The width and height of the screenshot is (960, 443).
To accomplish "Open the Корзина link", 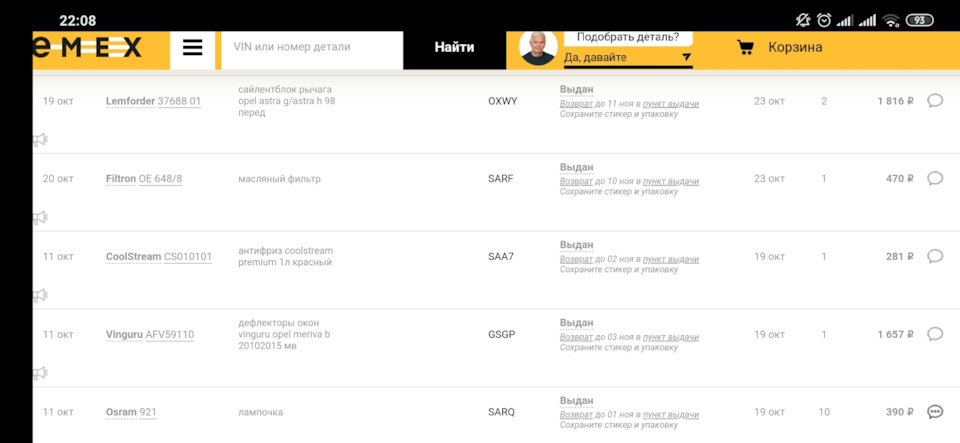I will (795, 48).
